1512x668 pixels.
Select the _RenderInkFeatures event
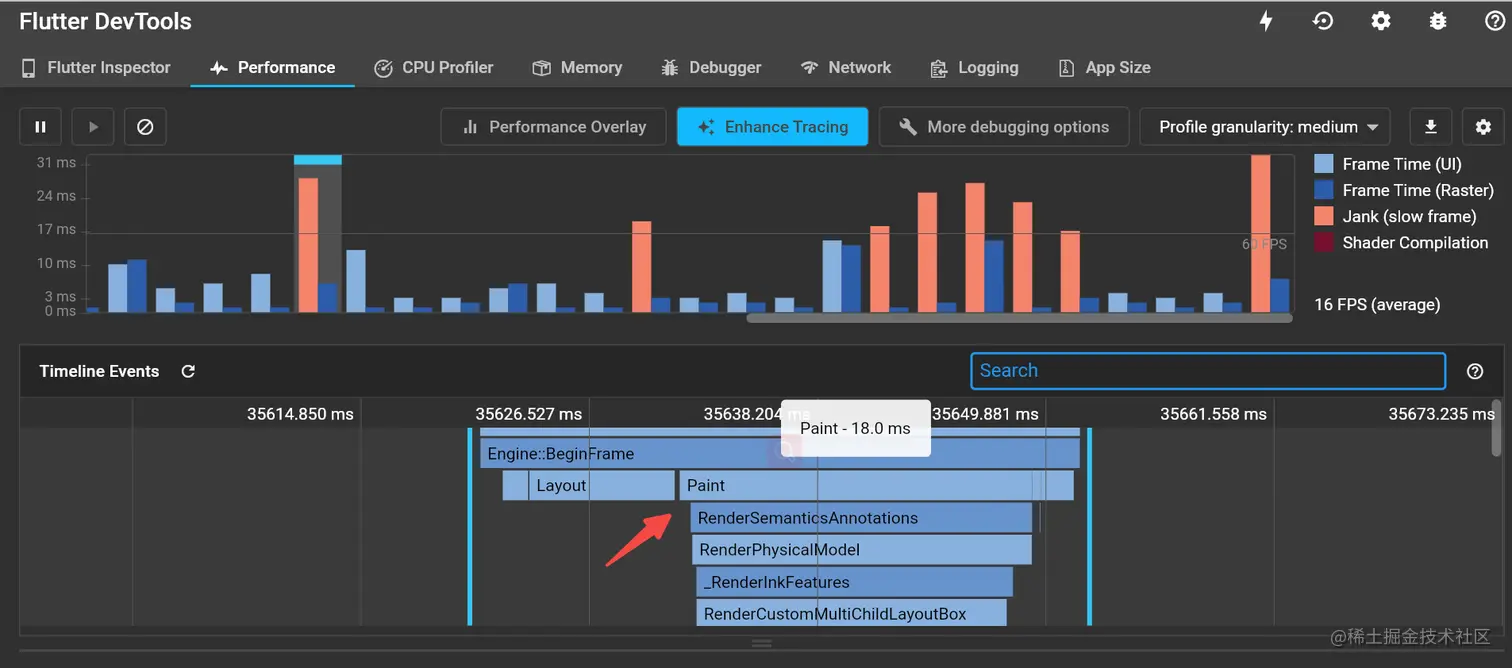pos(855,582)
